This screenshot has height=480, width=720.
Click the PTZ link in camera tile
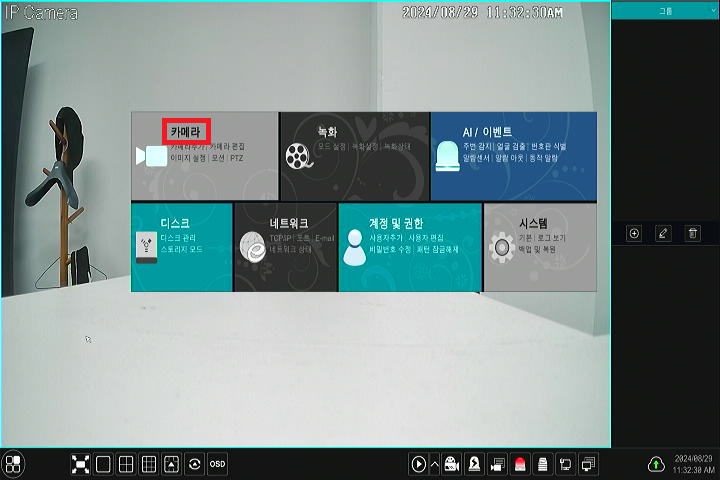236,158
